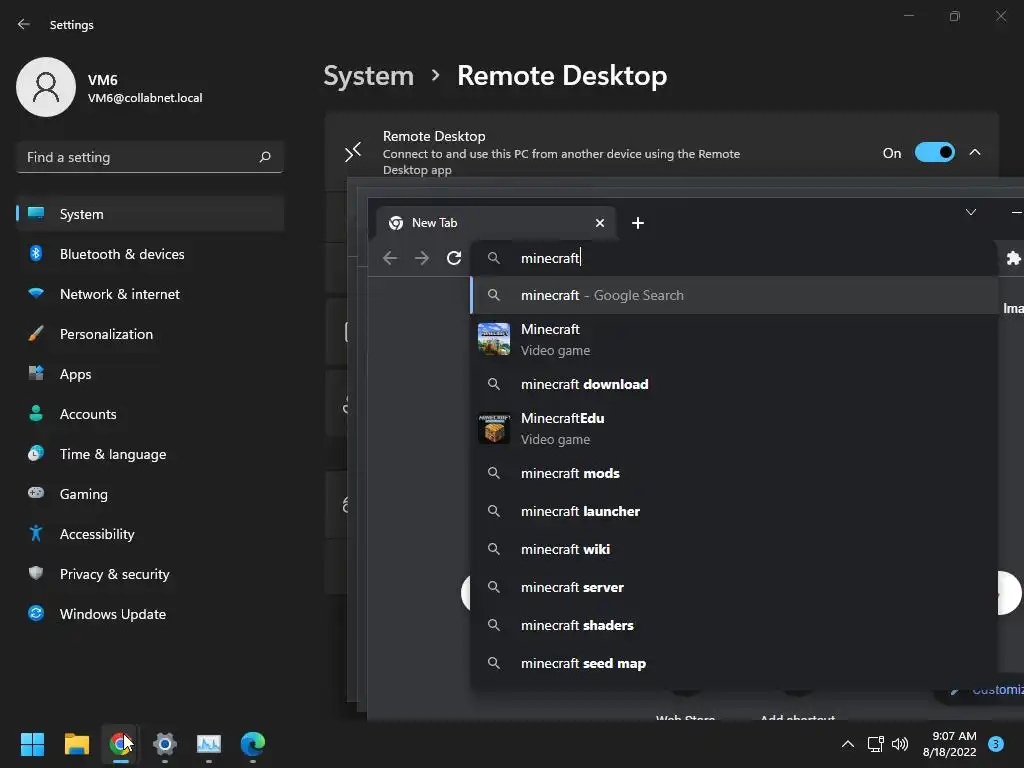Screen dimensions: 1024x768
Task: Select the minecraft wiki suggestion
Action: click(x=734, y=549)
